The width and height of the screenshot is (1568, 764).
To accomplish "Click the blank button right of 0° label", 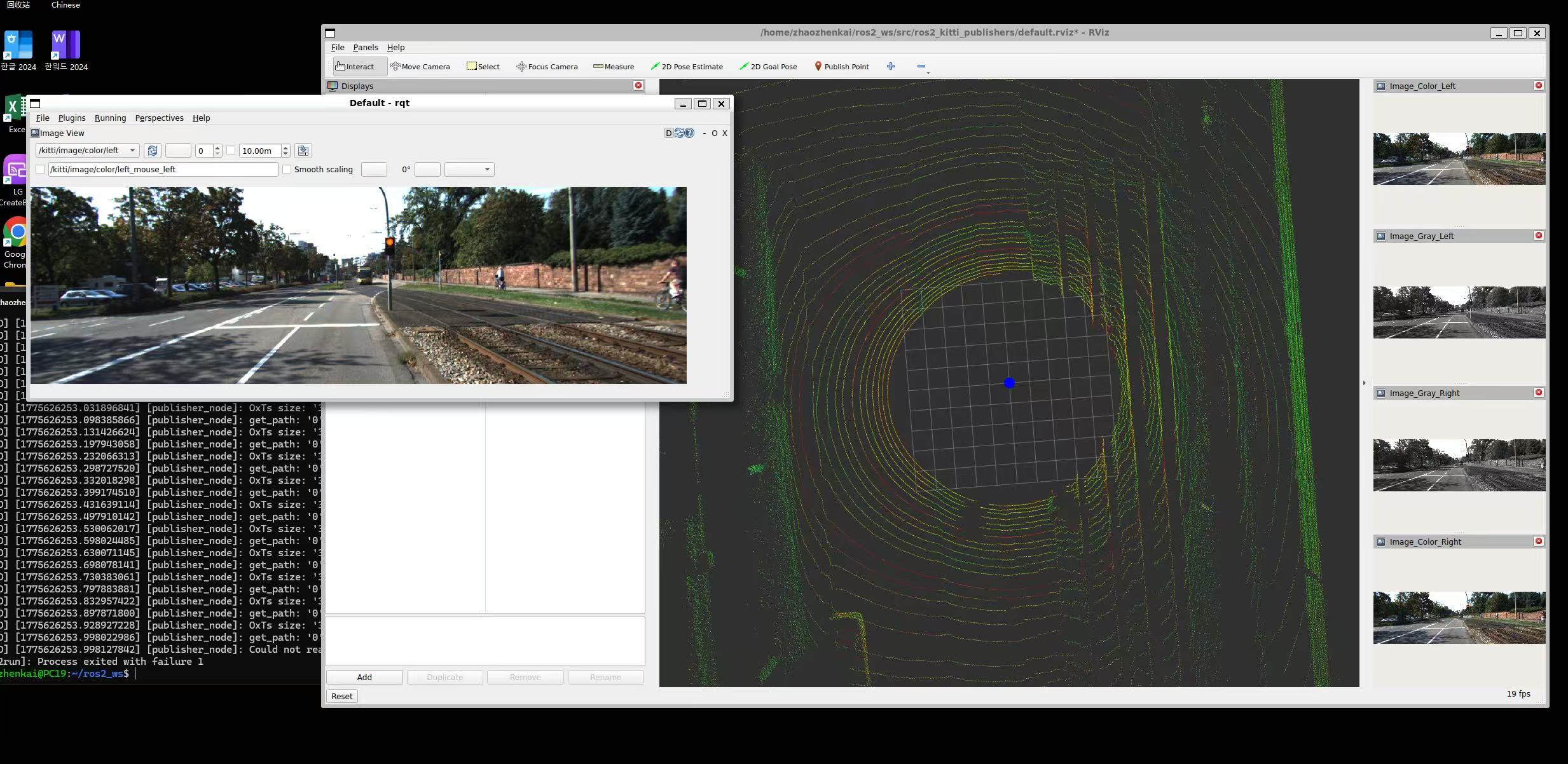I will point(427,169).
